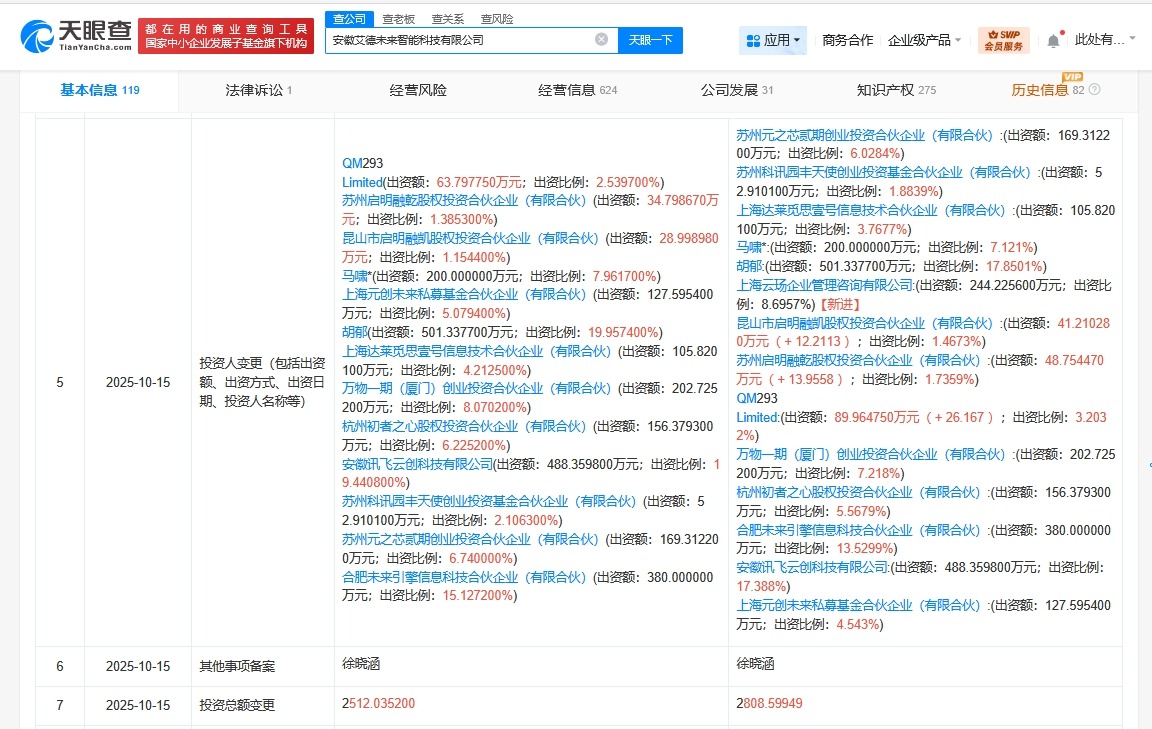
Task: Switch to the 查老板 search tab
Action: (398, 18)
